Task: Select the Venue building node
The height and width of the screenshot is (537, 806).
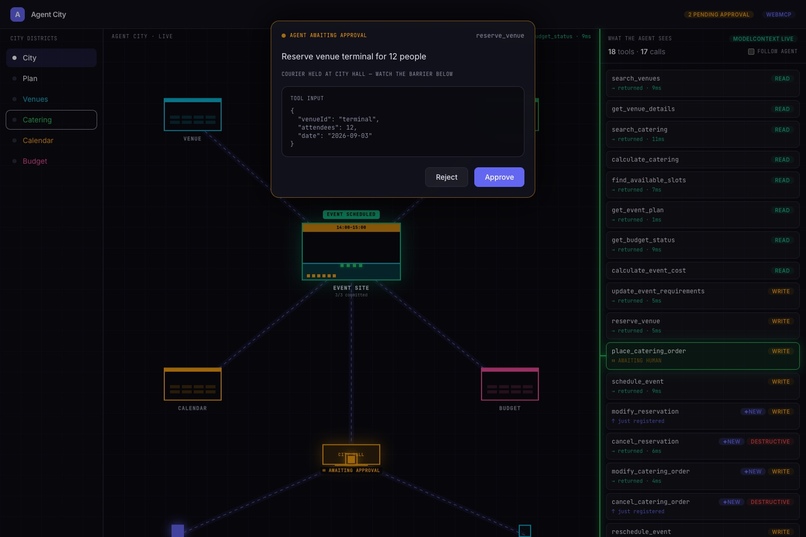Action: point(193,115)
